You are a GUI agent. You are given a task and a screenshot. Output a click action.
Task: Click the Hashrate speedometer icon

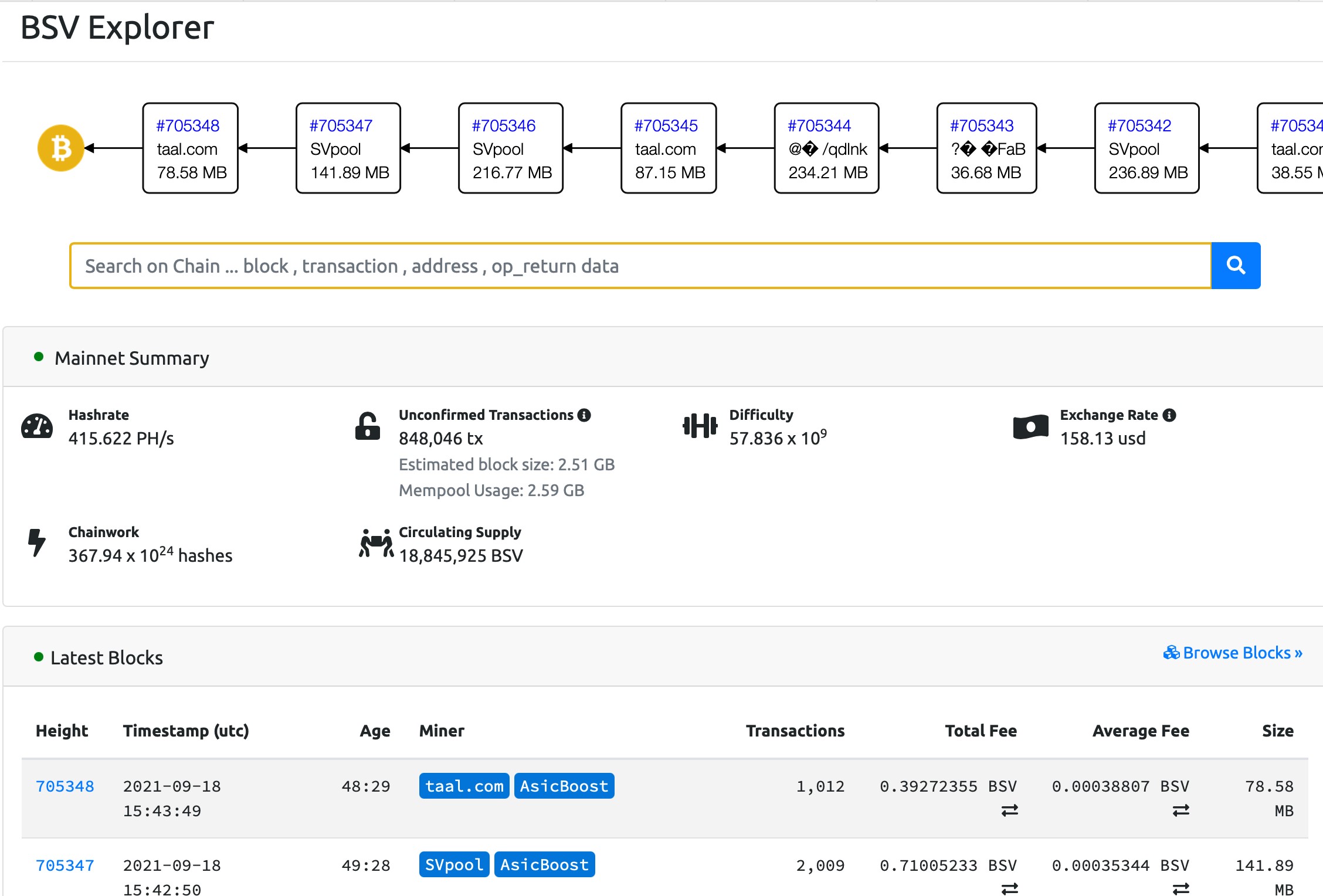(37, 426)
